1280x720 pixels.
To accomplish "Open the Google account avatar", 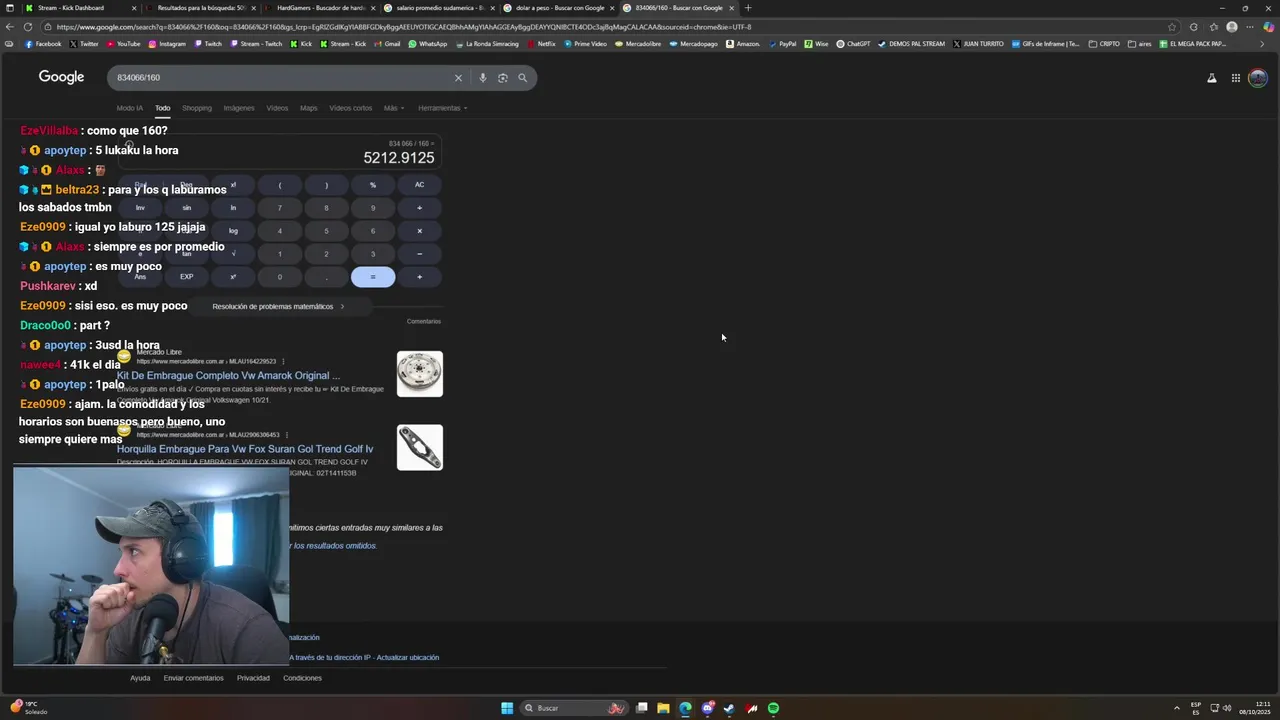I will coord(1258,78).
